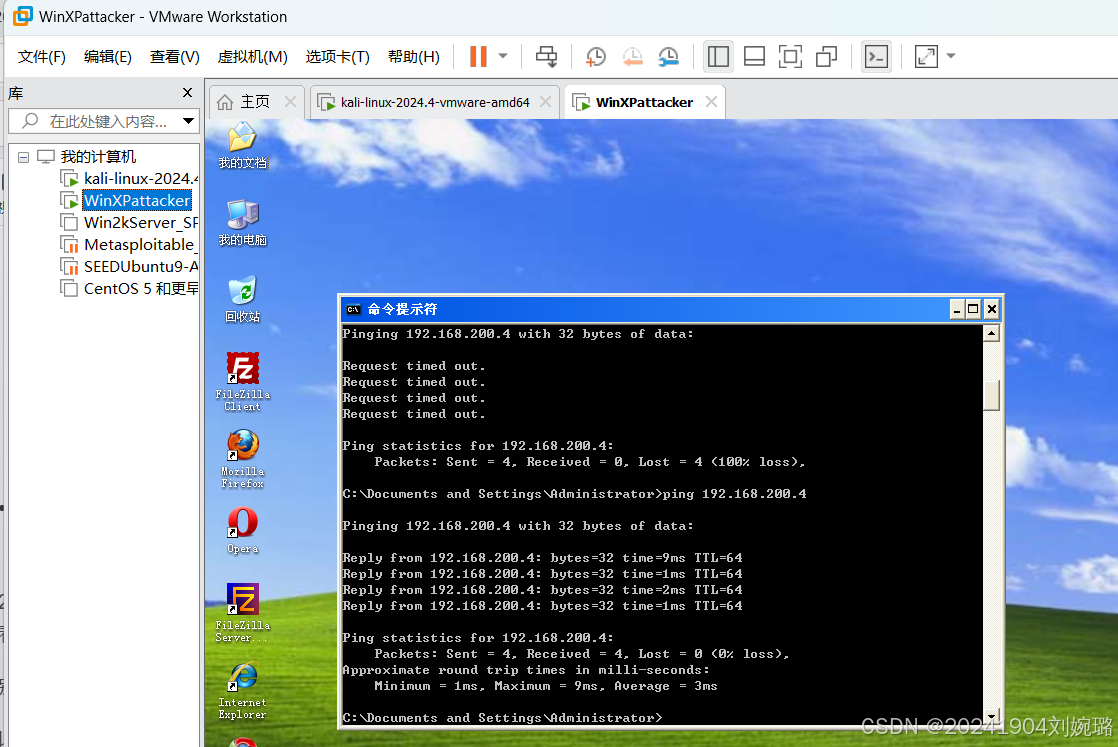Screen dimensions: 1118x747
Task: Open the 选项卡(T) menu
Action: tap(338, 57)
